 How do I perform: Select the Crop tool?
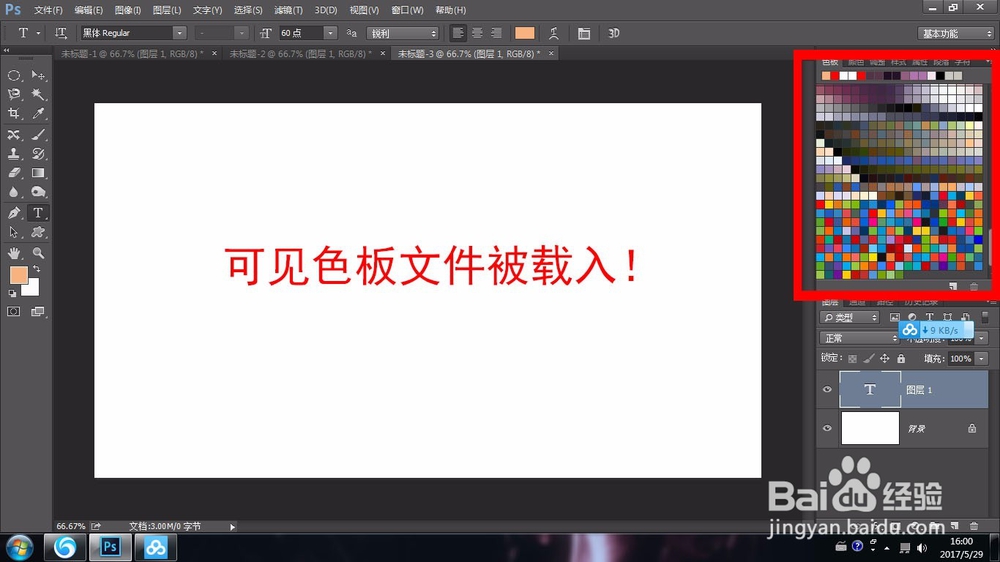coord(13,114)
